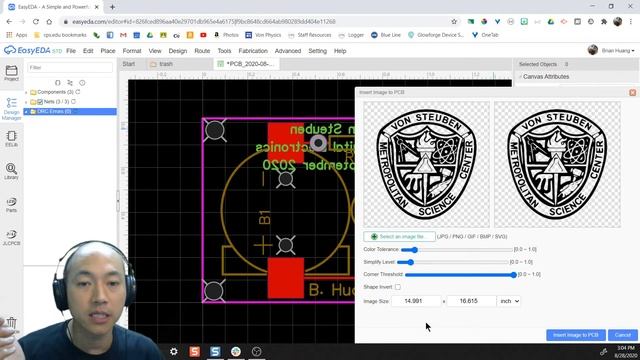Screen dimensions: 640x360
Task: Open Windows settings gear in taskbar
Action: (x=174, y=351)
